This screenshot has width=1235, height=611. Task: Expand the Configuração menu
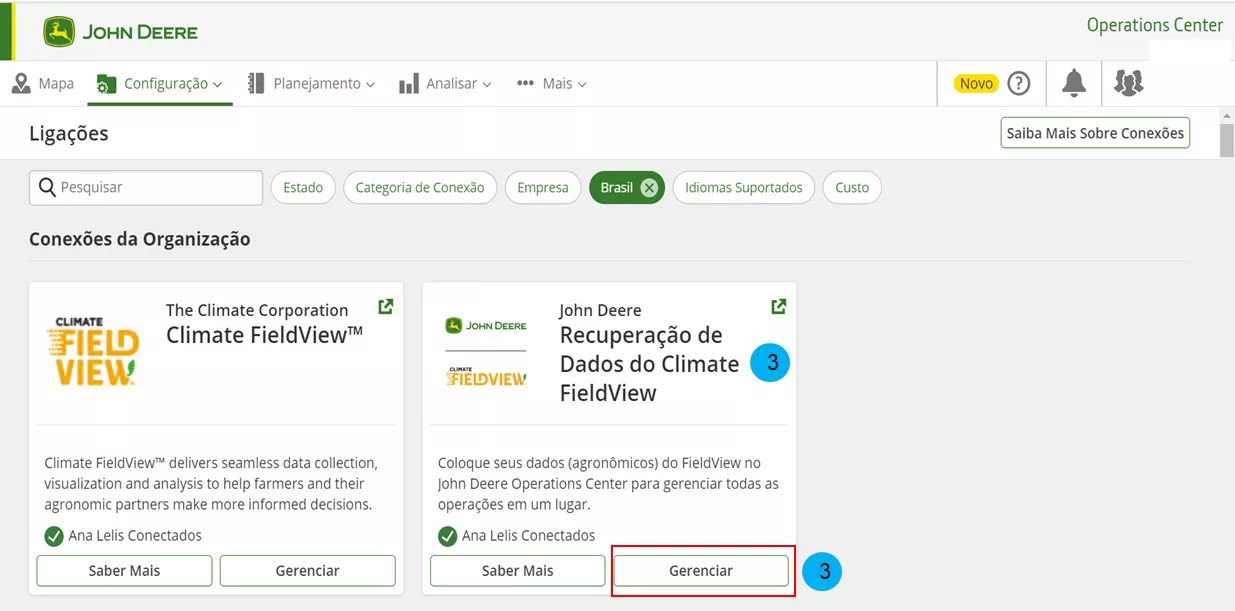[160, 84]
